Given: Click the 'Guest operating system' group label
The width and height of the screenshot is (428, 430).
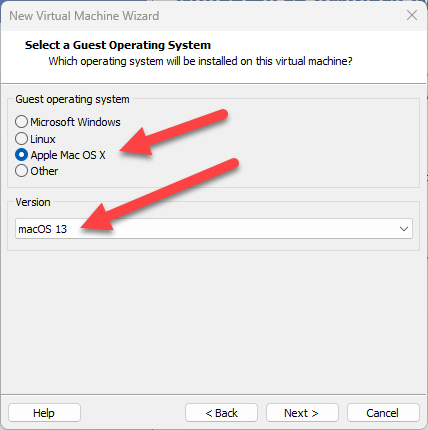Looking at the screenshot, I should coord(72,99).
